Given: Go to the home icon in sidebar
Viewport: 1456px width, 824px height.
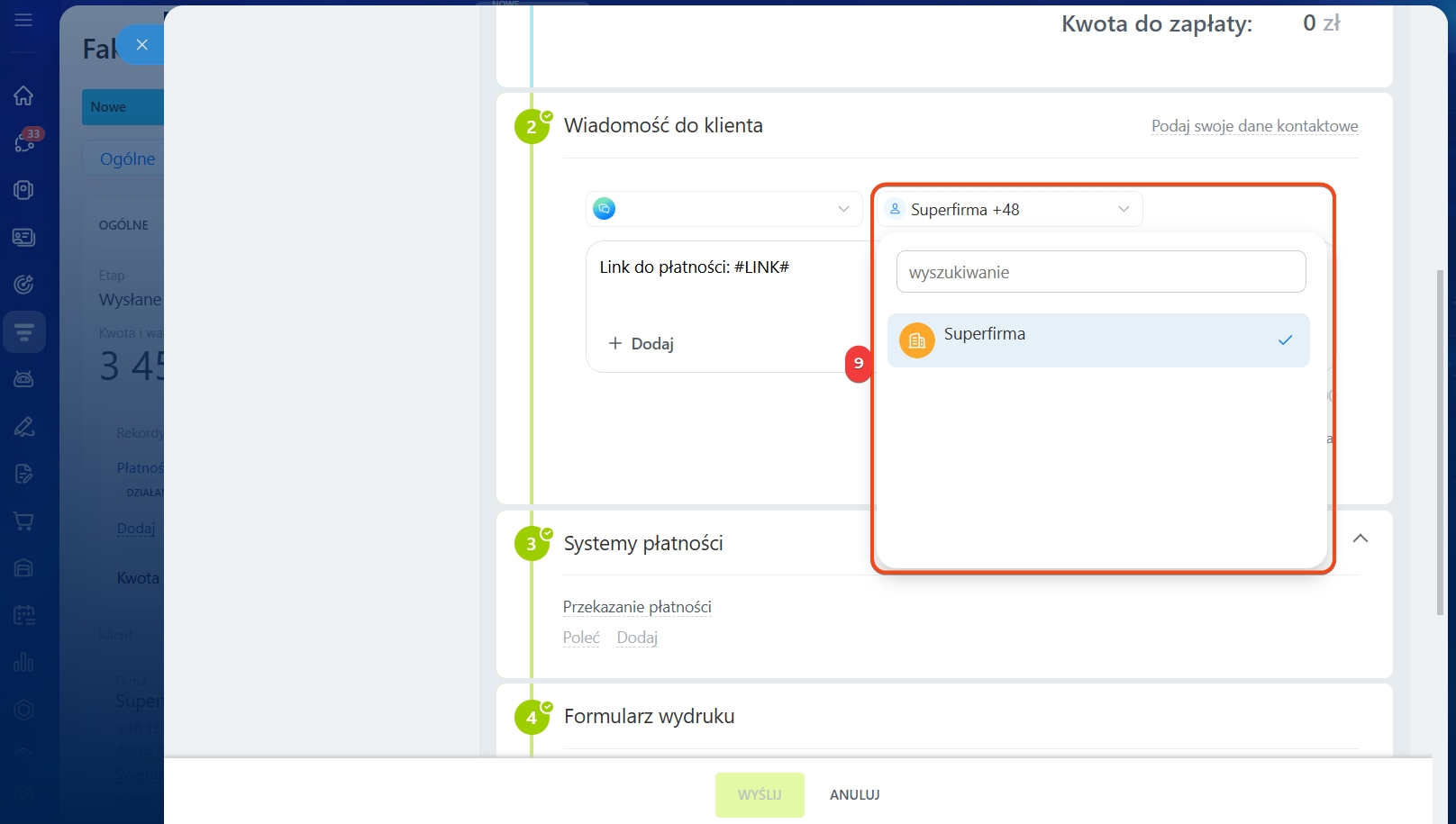Looking at the screenshot, I should pos(23,95).
